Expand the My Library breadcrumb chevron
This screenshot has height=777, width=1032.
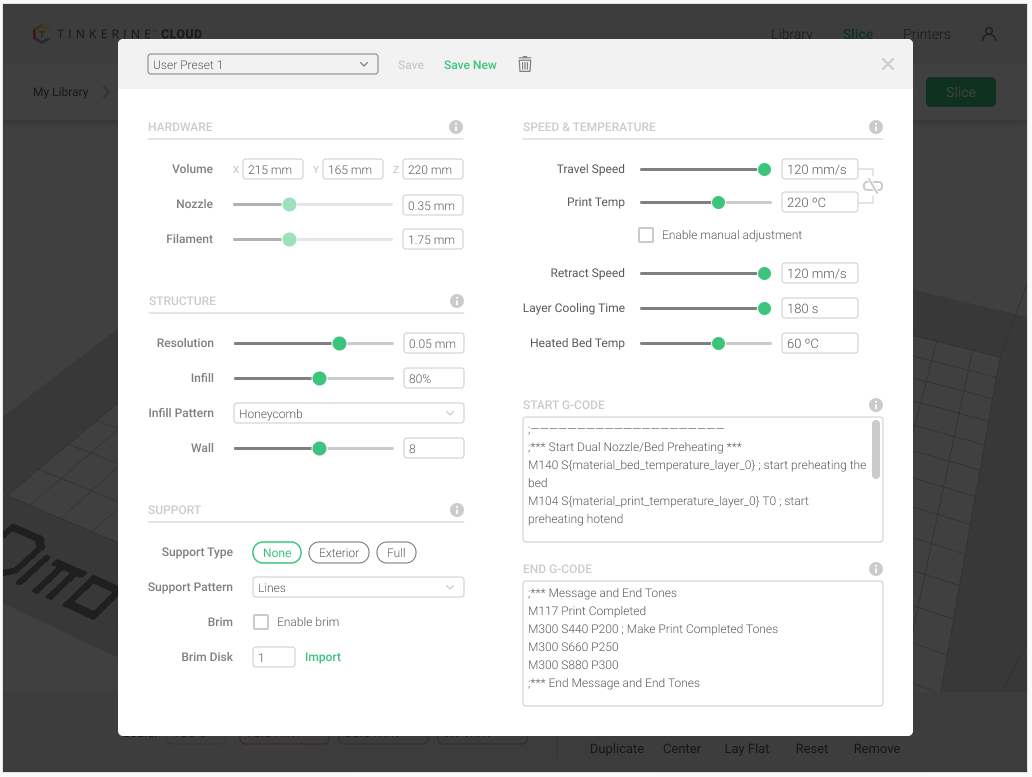pos(106,92)
